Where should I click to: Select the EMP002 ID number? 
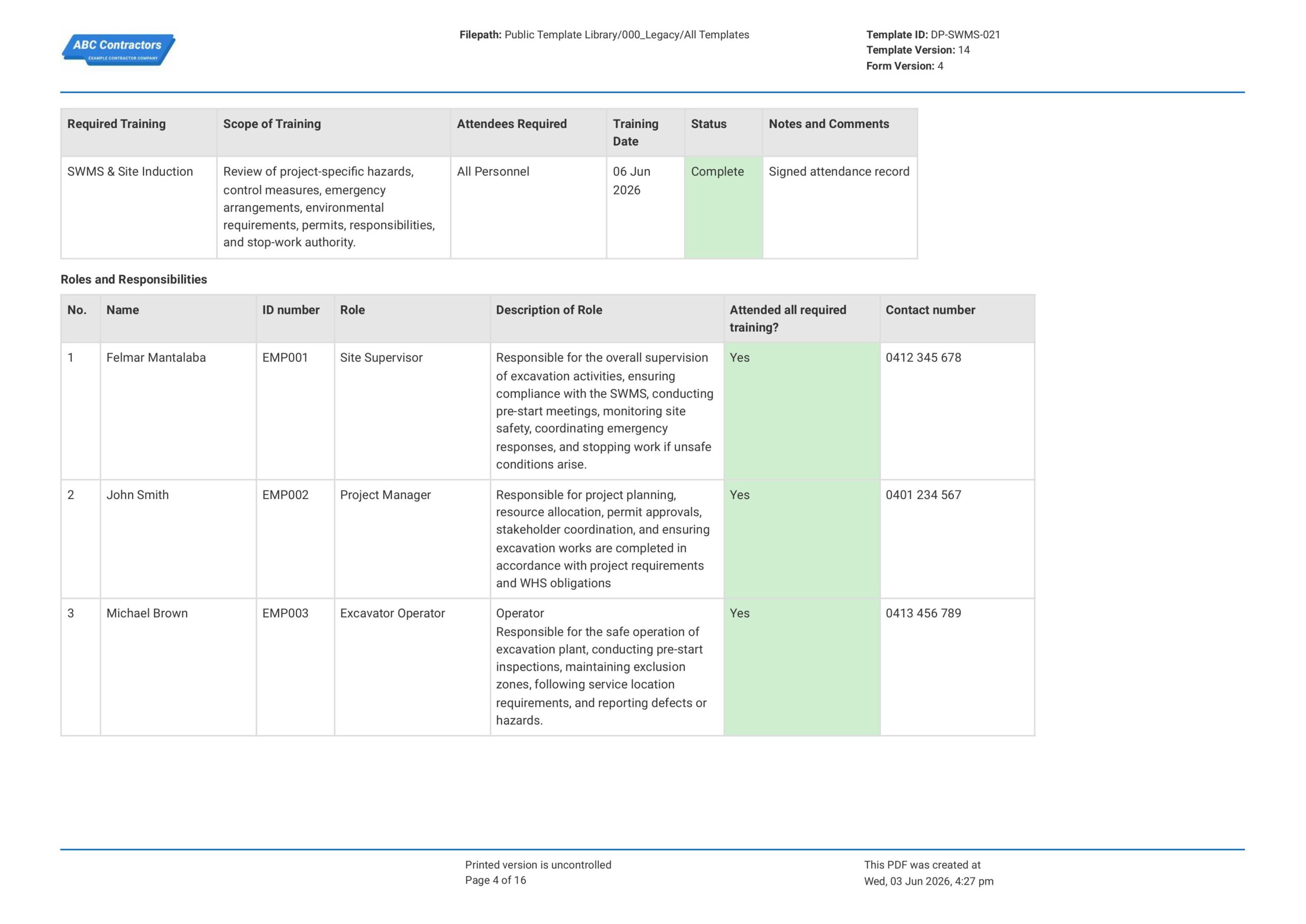pyautogui.click(x=285, y=495)
